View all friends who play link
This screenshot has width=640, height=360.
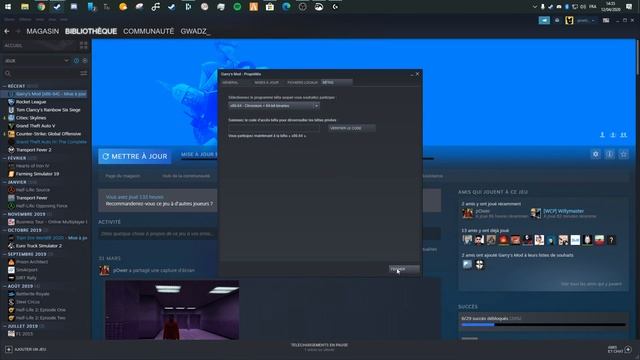[x=591, y=284]
